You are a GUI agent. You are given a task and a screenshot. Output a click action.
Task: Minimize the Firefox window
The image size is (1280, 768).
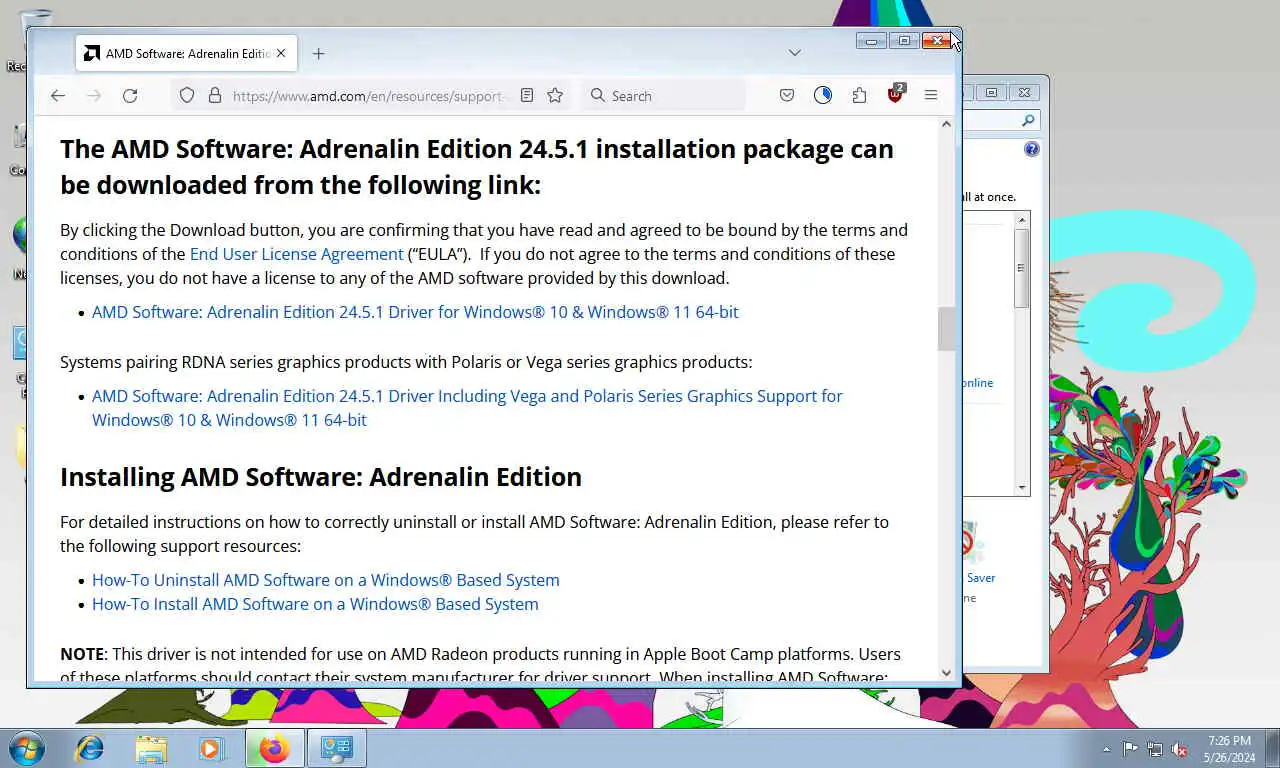[x=871, y=41]
